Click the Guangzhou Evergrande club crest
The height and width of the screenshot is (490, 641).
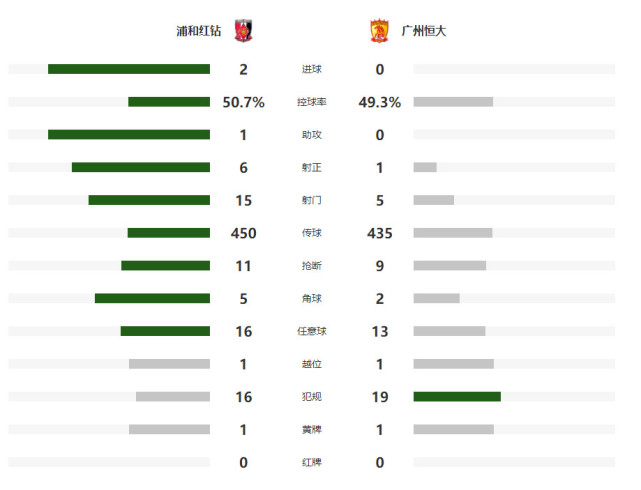379,31
